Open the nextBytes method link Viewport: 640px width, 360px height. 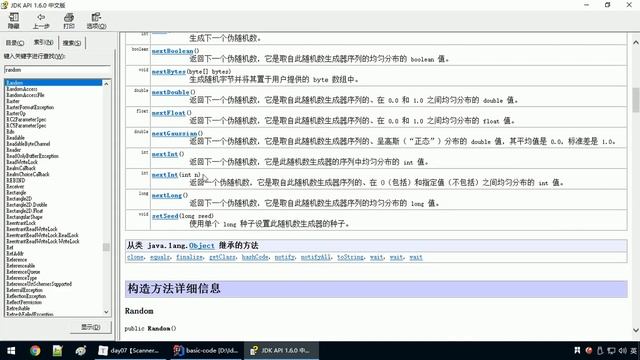tap(169, 71)
